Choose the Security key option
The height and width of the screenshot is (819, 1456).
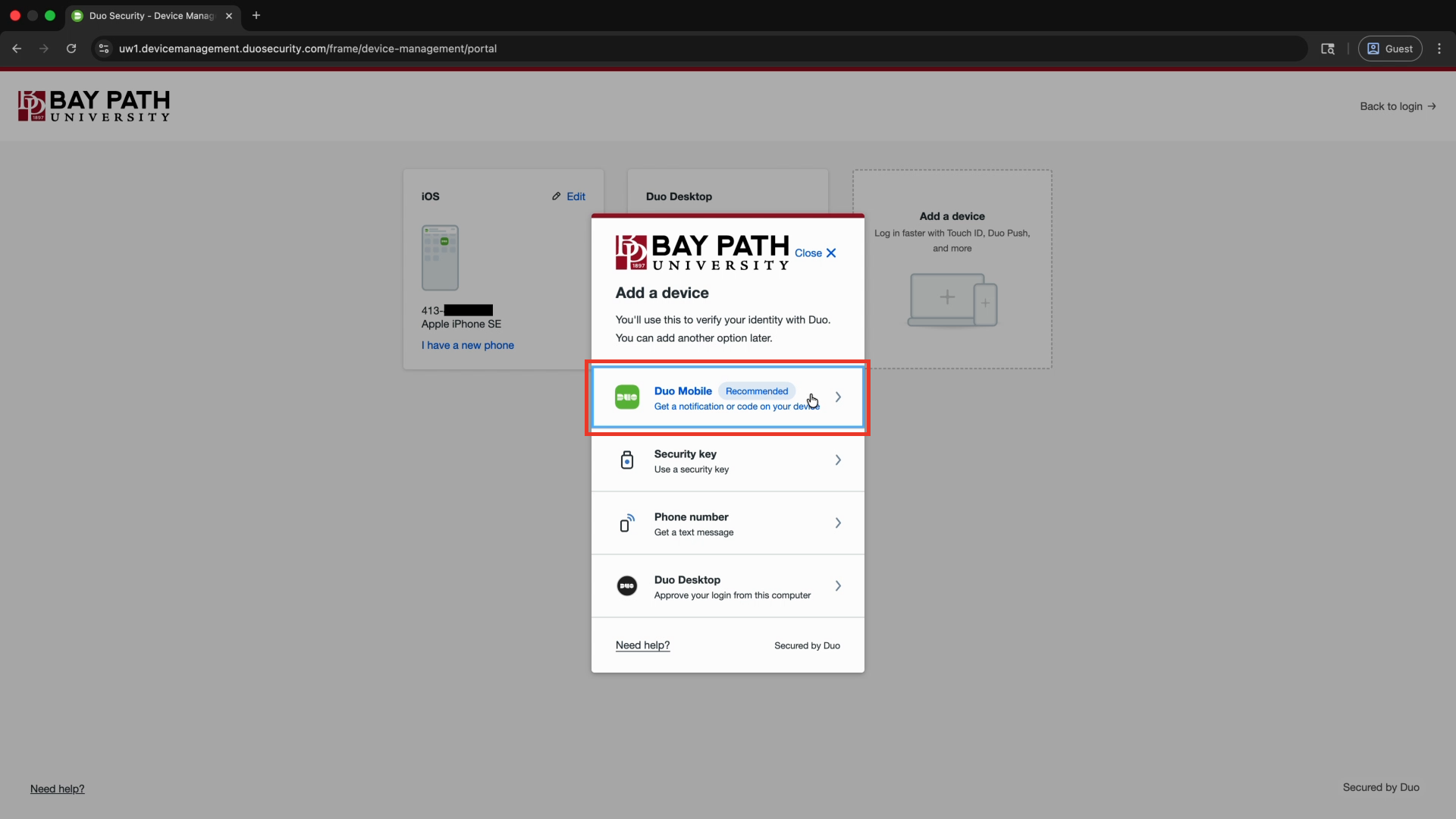[x=728, y=460]
